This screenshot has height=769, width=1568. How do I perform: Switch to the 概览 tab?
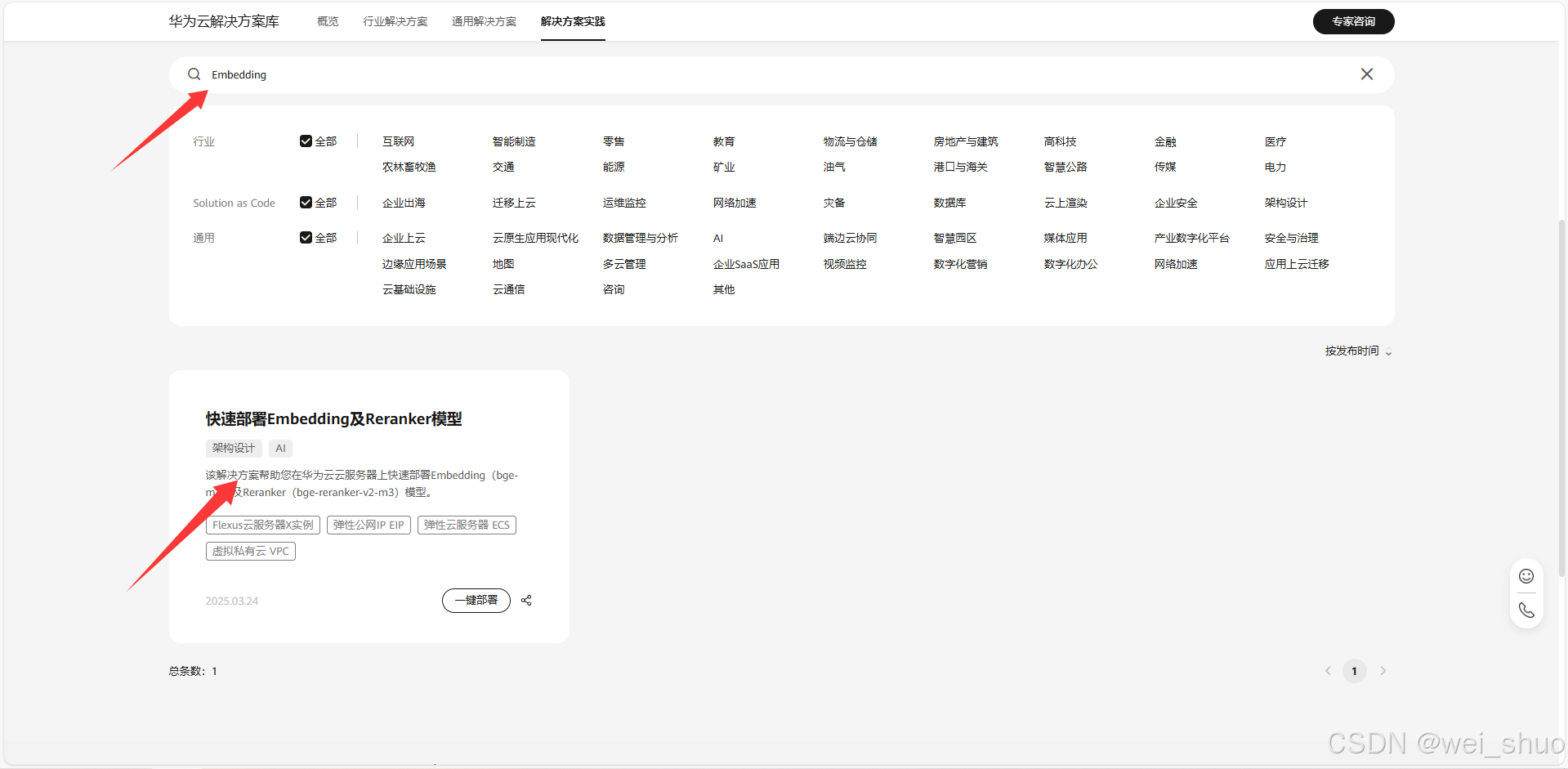pyautogui.click(x=327, y=21)
